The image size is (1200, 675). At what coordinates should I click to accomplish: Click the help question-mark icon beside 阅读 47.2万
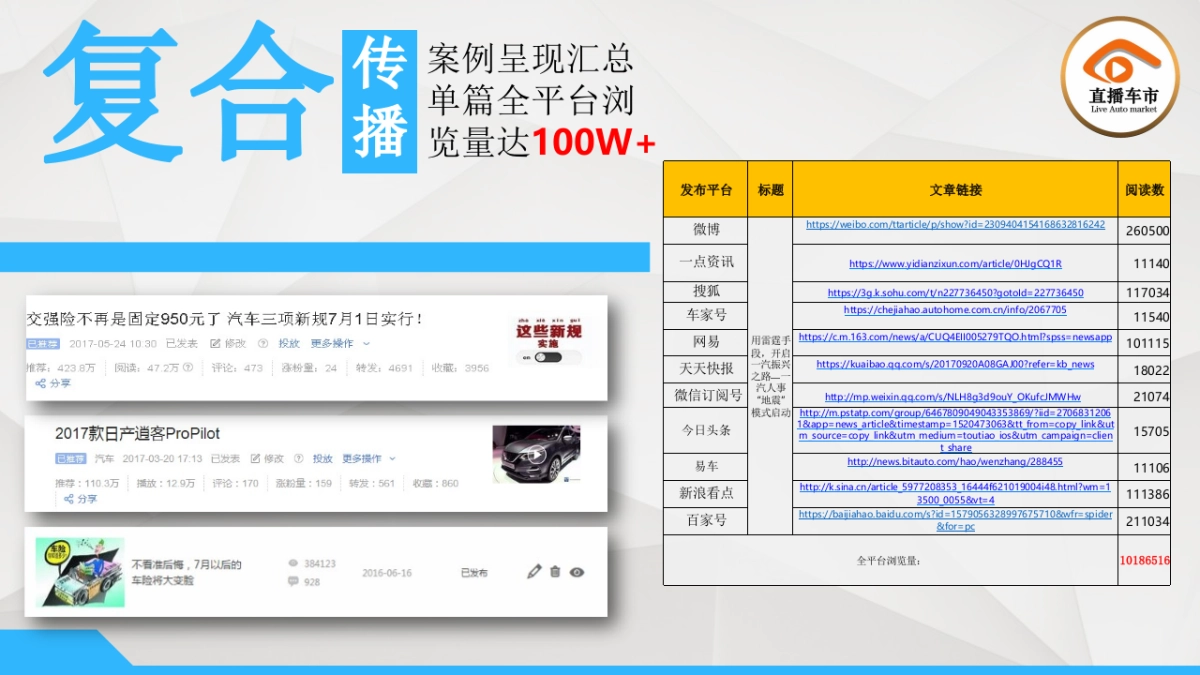coord(186,368)
